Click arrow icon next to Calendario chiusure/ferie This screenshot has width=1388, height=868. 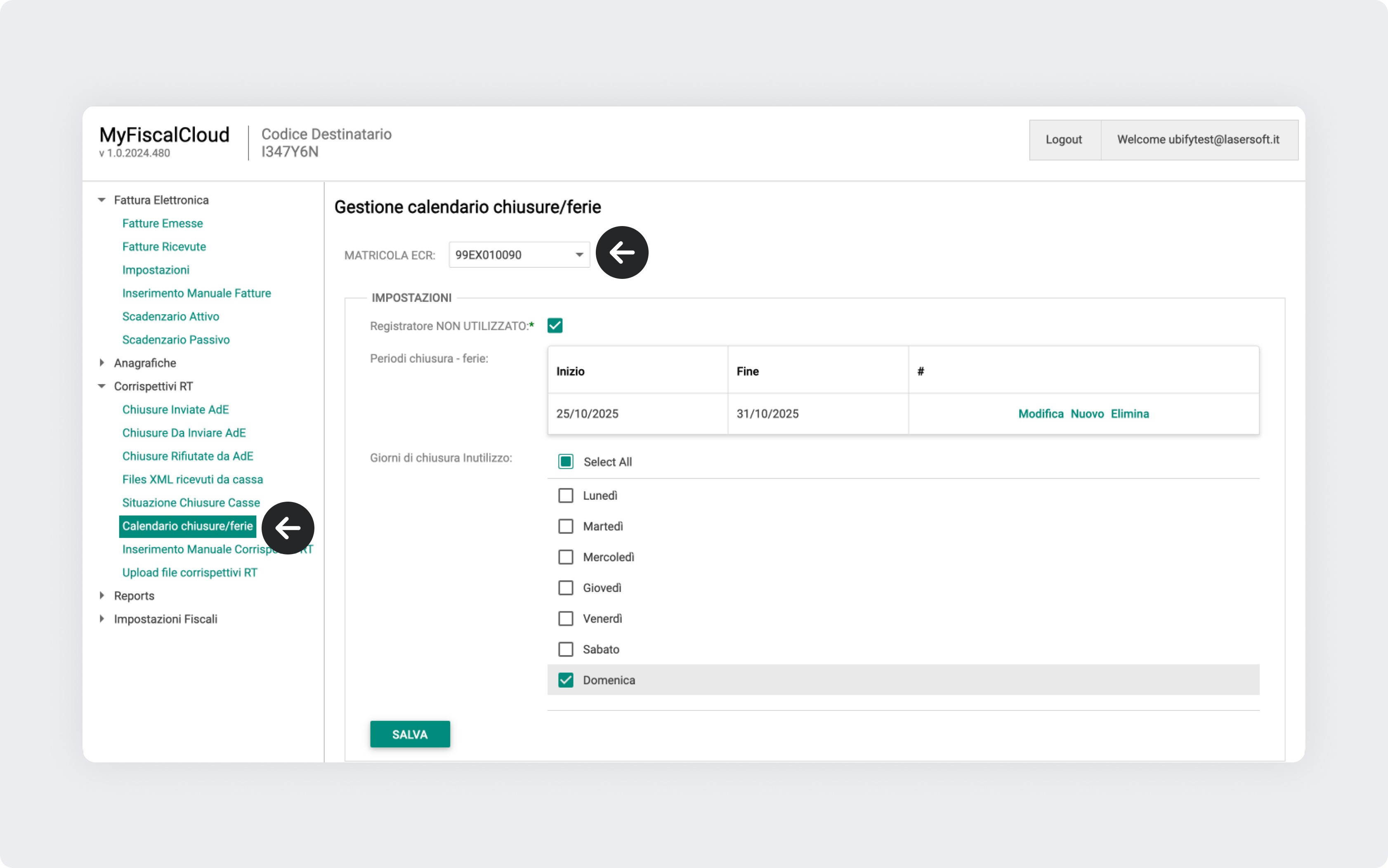tap(288, 528)
